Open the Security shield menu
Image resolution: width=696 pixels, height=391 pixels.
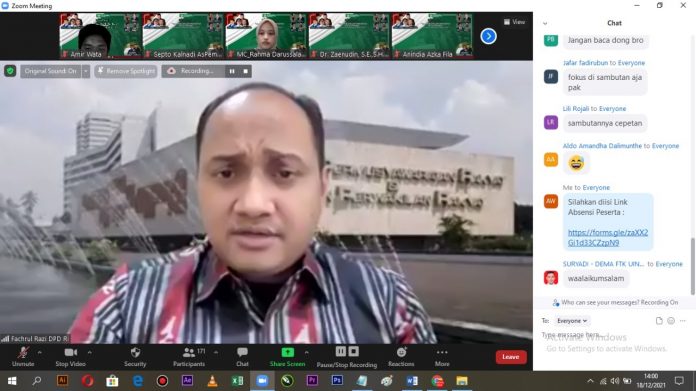click(135, 352)
